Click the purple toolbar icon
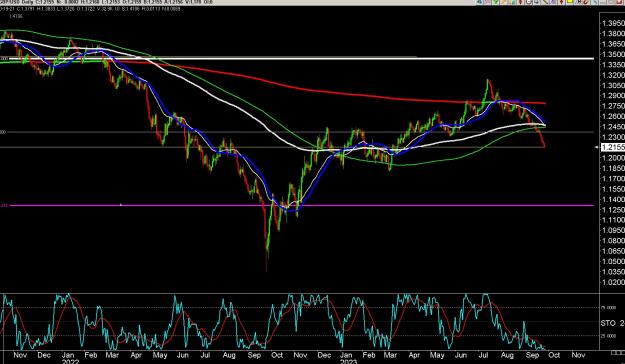 [x=553, y=2]
